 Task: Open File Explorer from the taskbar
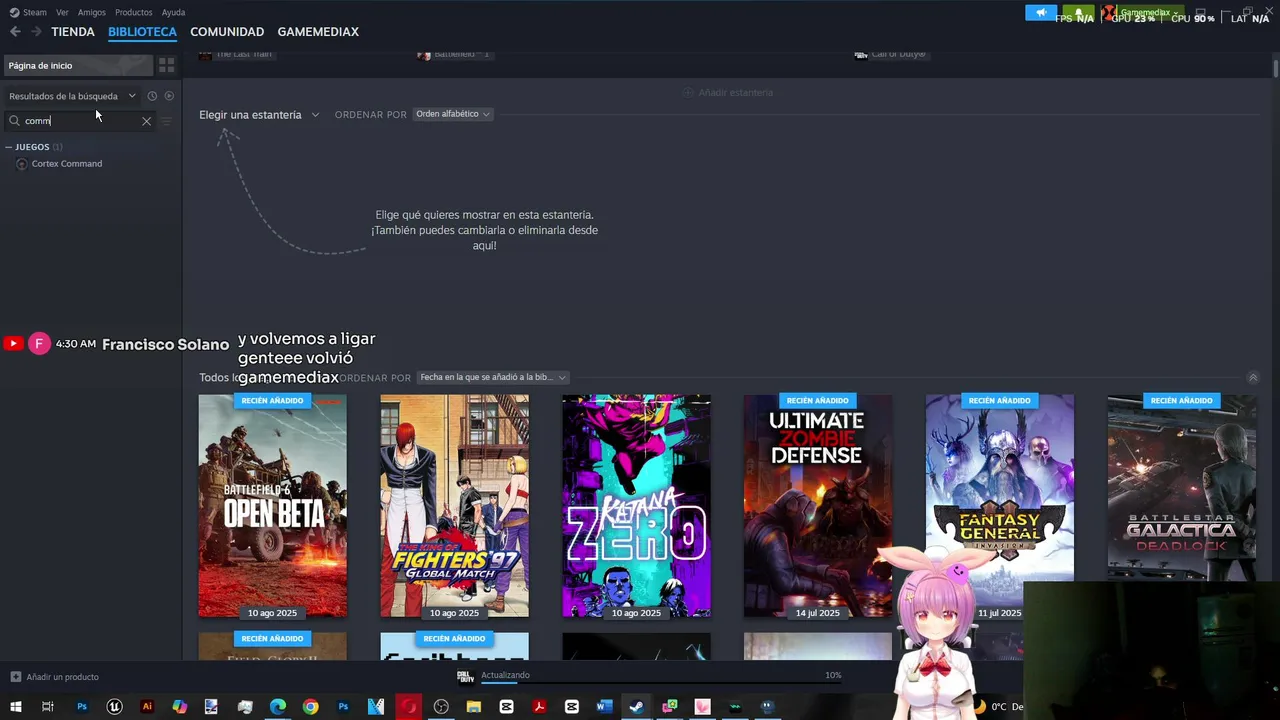pyautogui.click(x=474, y=707)
